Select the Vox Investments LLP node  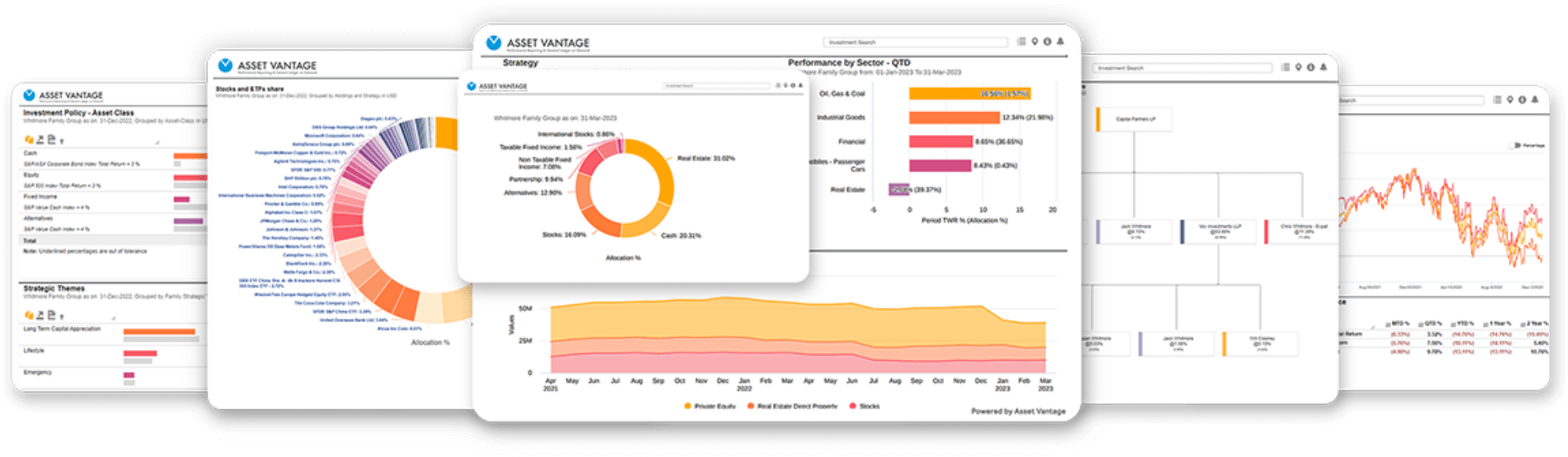point(1219,232)
